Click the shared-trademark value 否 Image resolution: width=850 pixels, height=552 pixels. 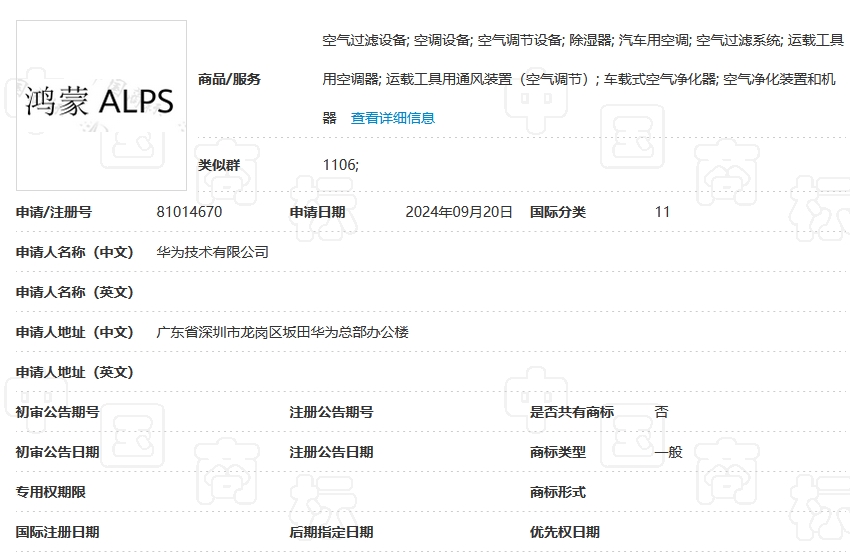(661, 412)
